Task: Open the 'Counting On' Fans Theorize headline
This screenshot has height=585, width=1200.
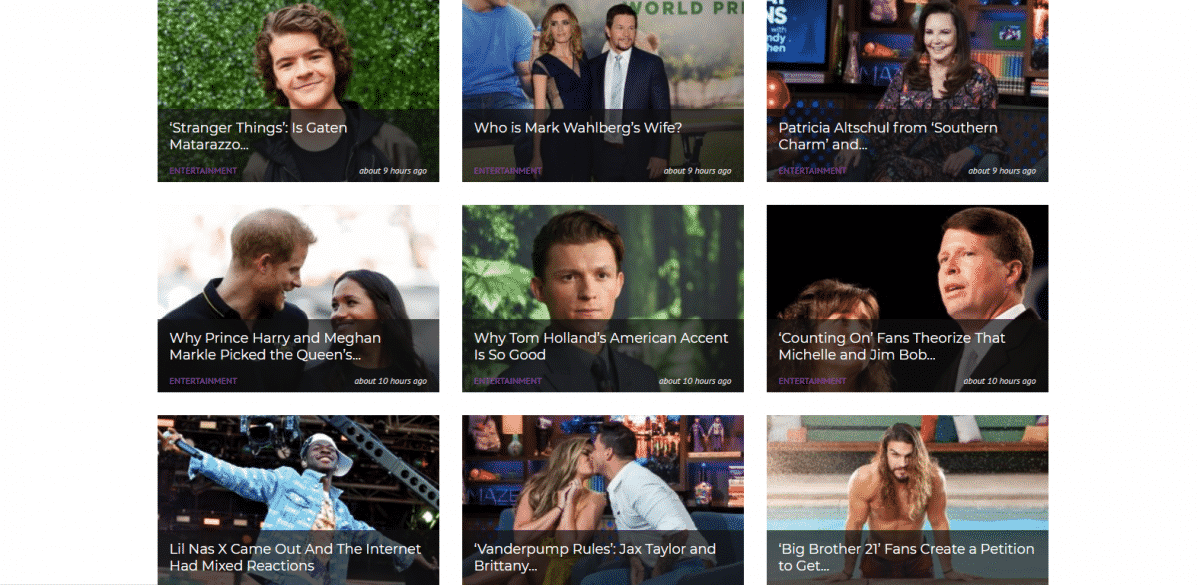Action: (x=892, y=346)
